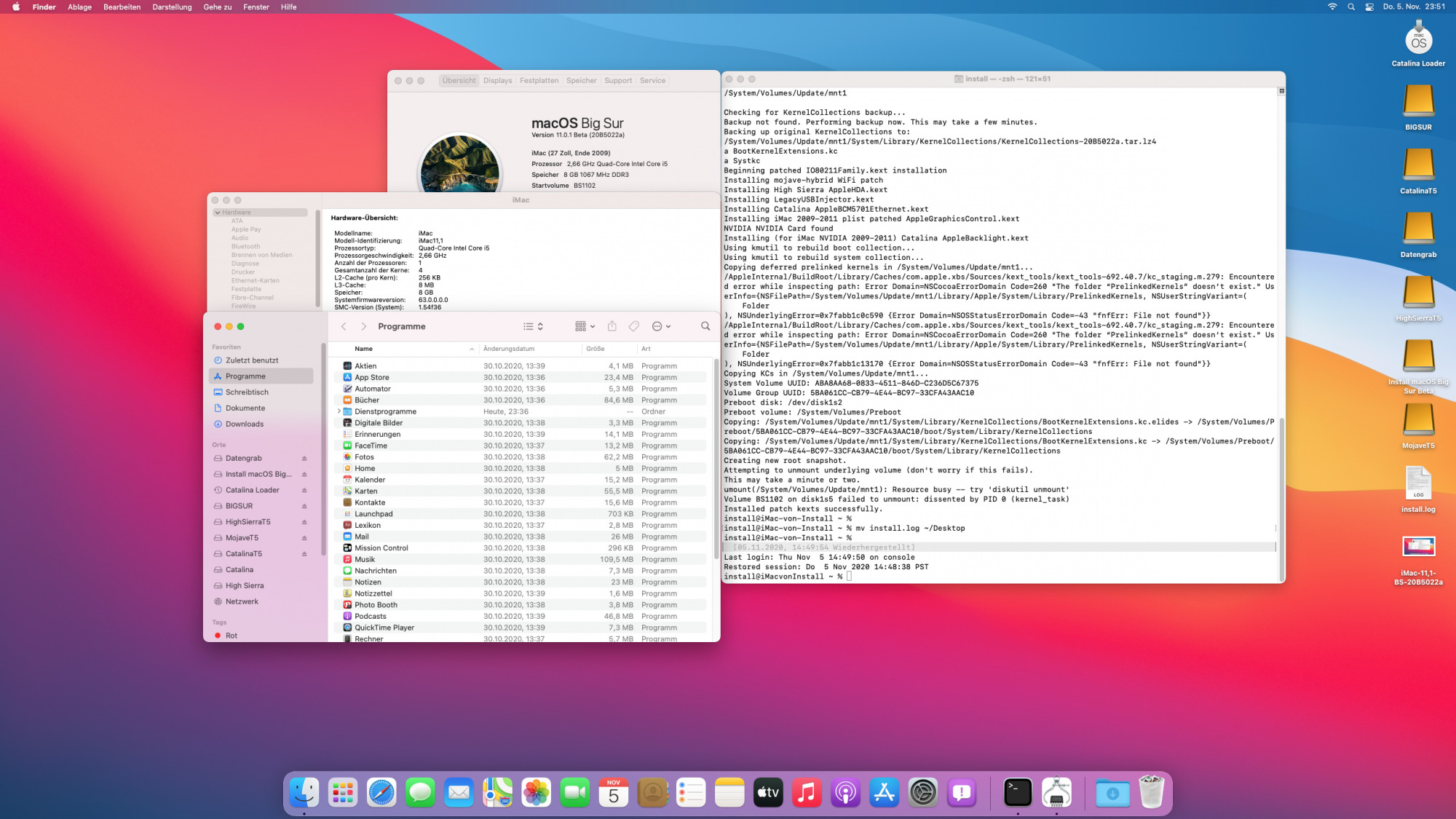This screenshot has height=819, width=1456.
Task: Open Control Center in menu bar
Action: pyautogui.click(x=1369, y=7)
